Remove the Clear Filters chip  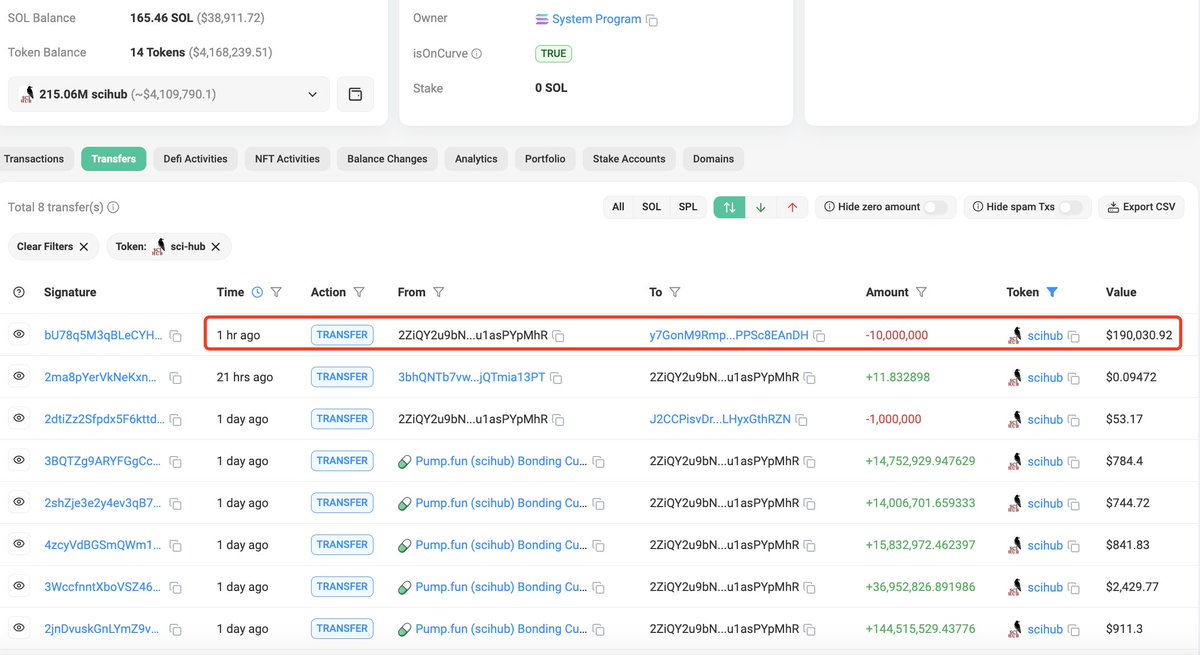coord(83,246)
